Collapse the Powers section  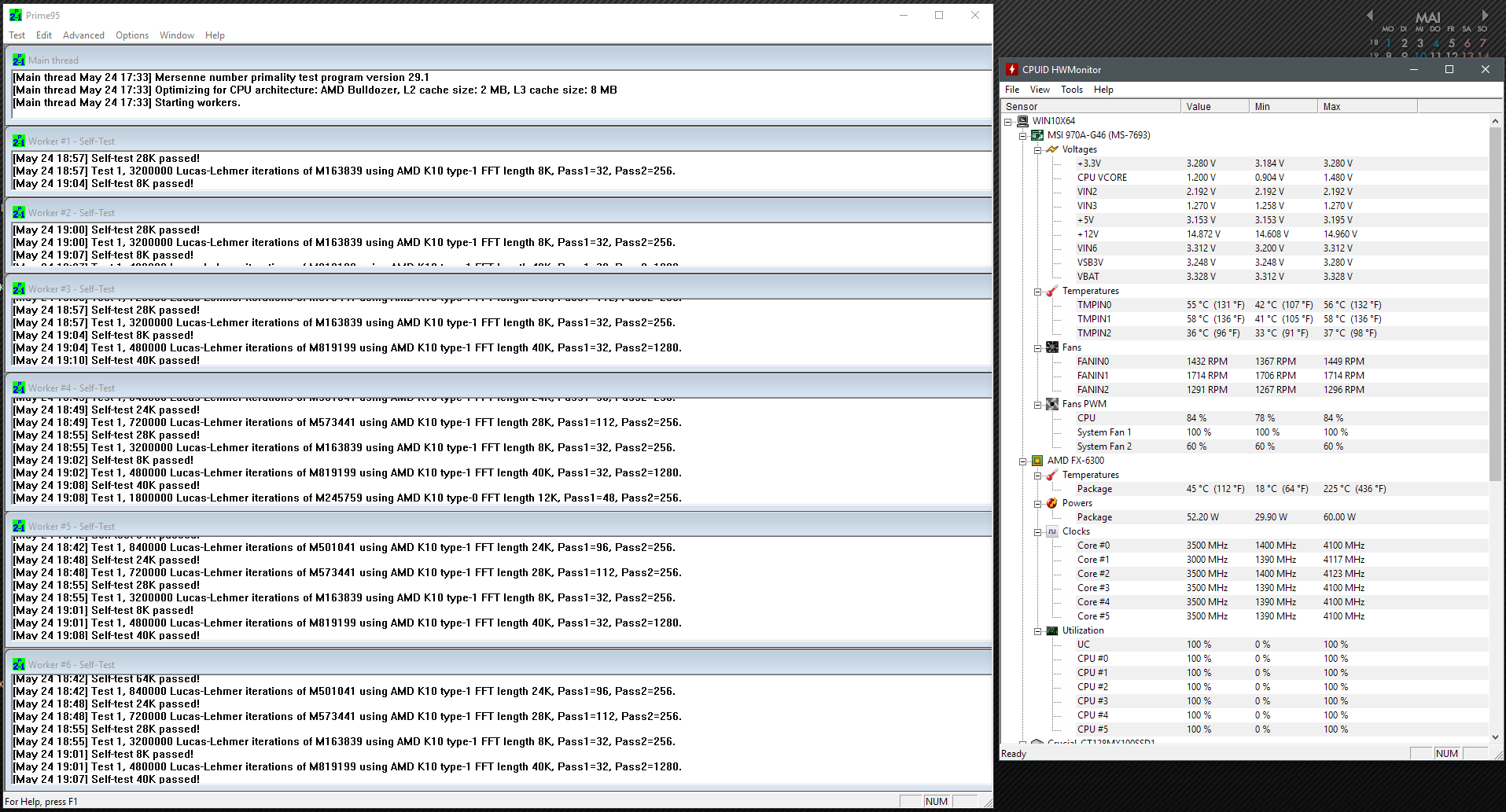click(1037, 504)
